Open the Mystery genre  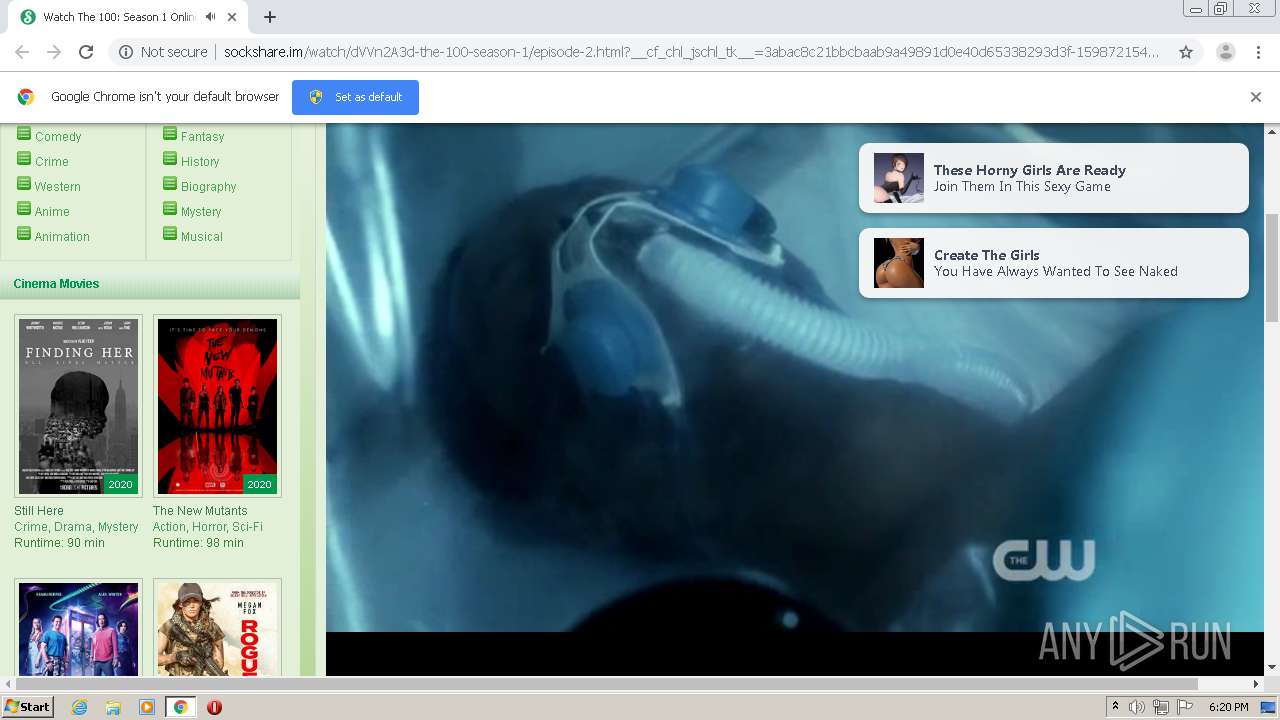[201, 212]
